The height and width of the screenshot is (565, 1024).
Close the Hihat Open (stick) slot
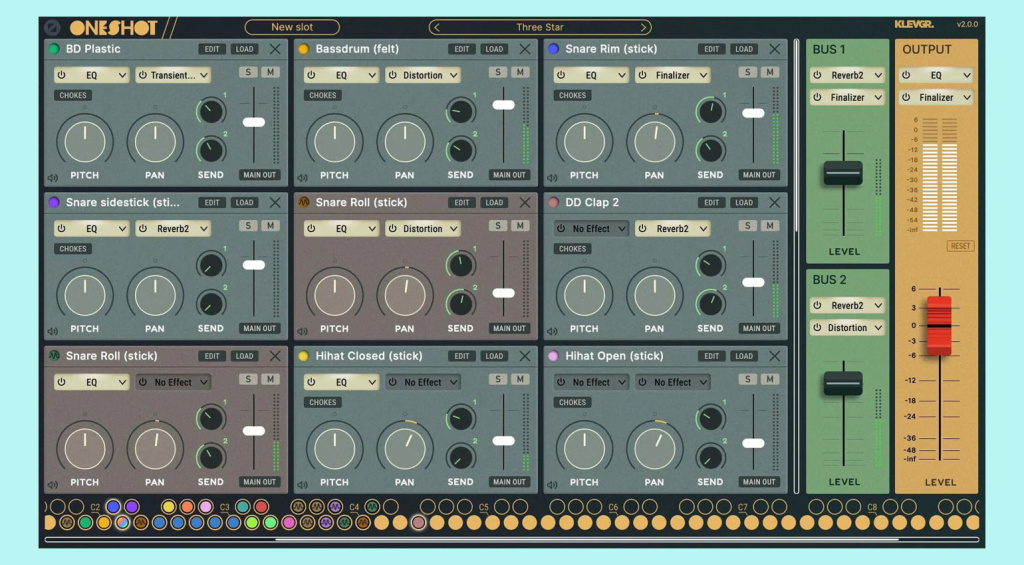(x=775, y=356)
